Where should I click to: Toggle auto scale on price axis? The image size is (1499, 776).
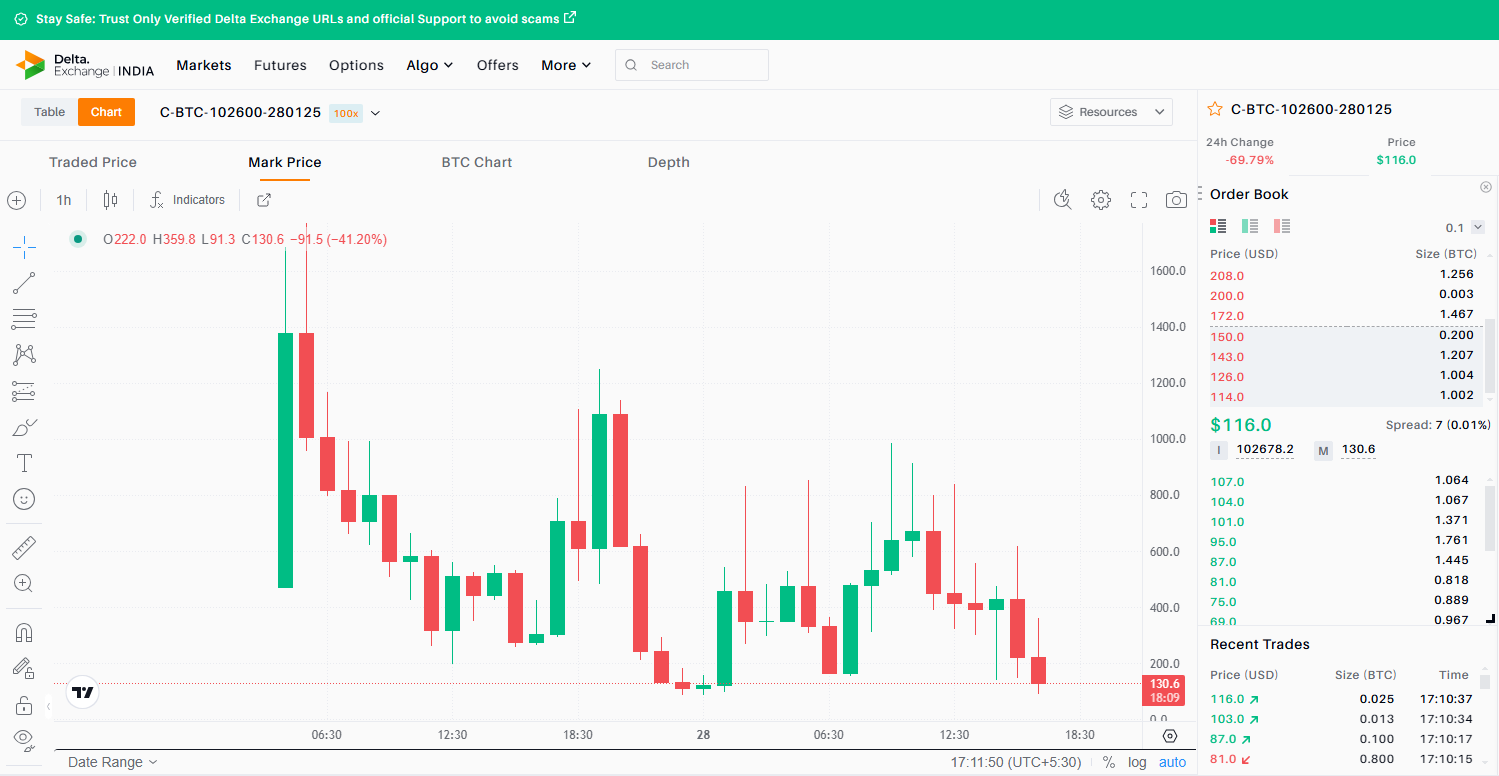[1173, 762]
